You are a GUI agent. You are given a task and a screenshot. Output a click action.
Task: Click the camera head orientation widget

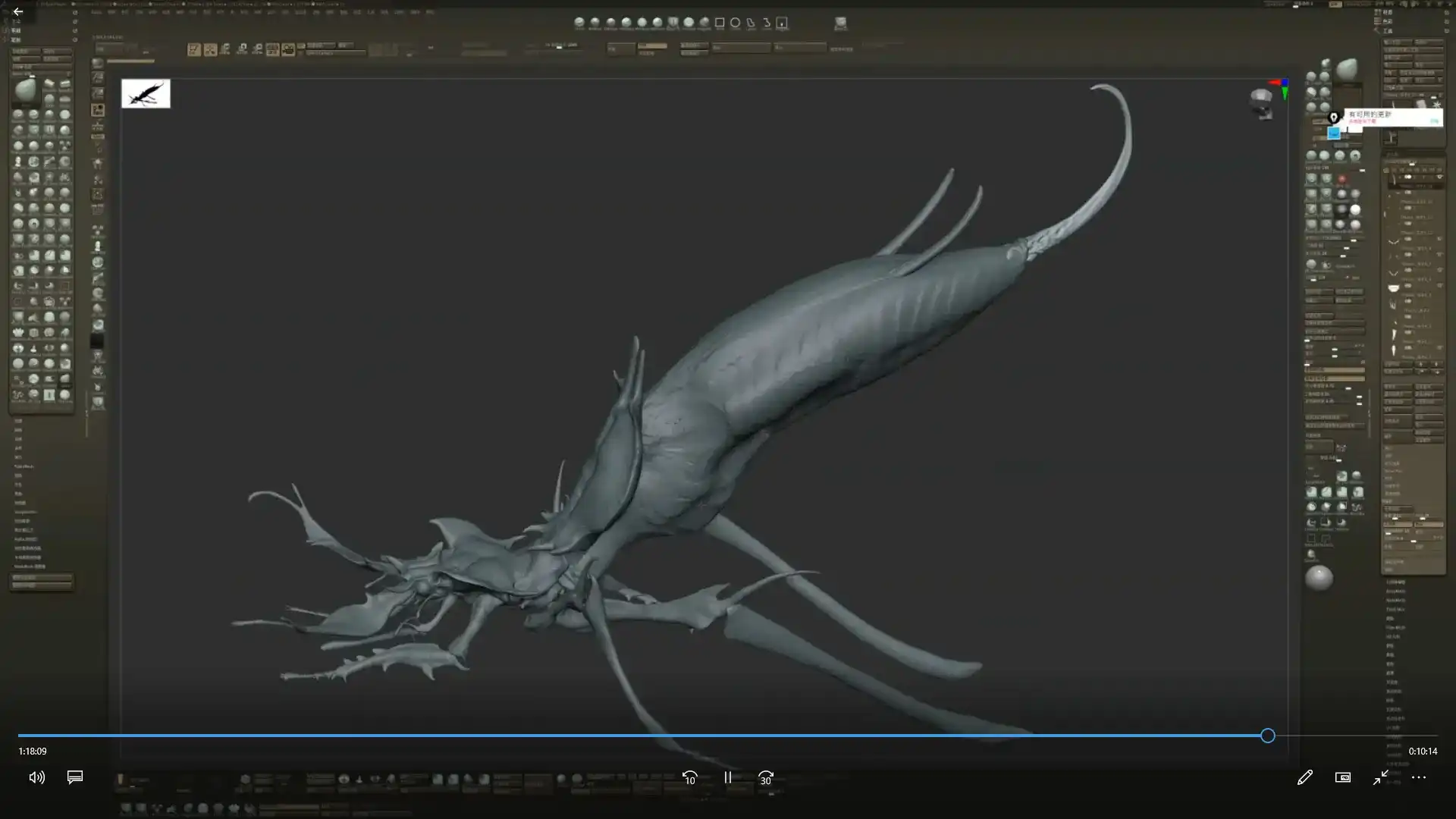tap(1260, 104)
